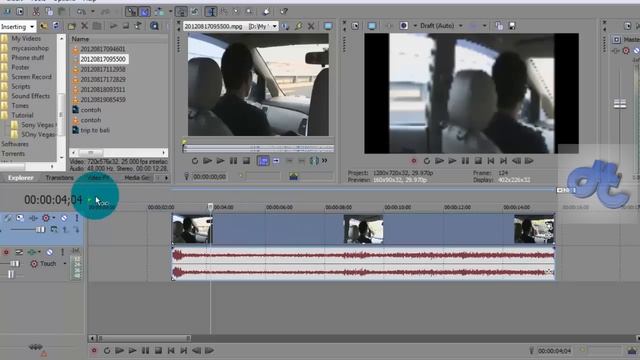Open Trimmer external monitor icon
This screenshot has height=360, width=640.
(328, 26)
